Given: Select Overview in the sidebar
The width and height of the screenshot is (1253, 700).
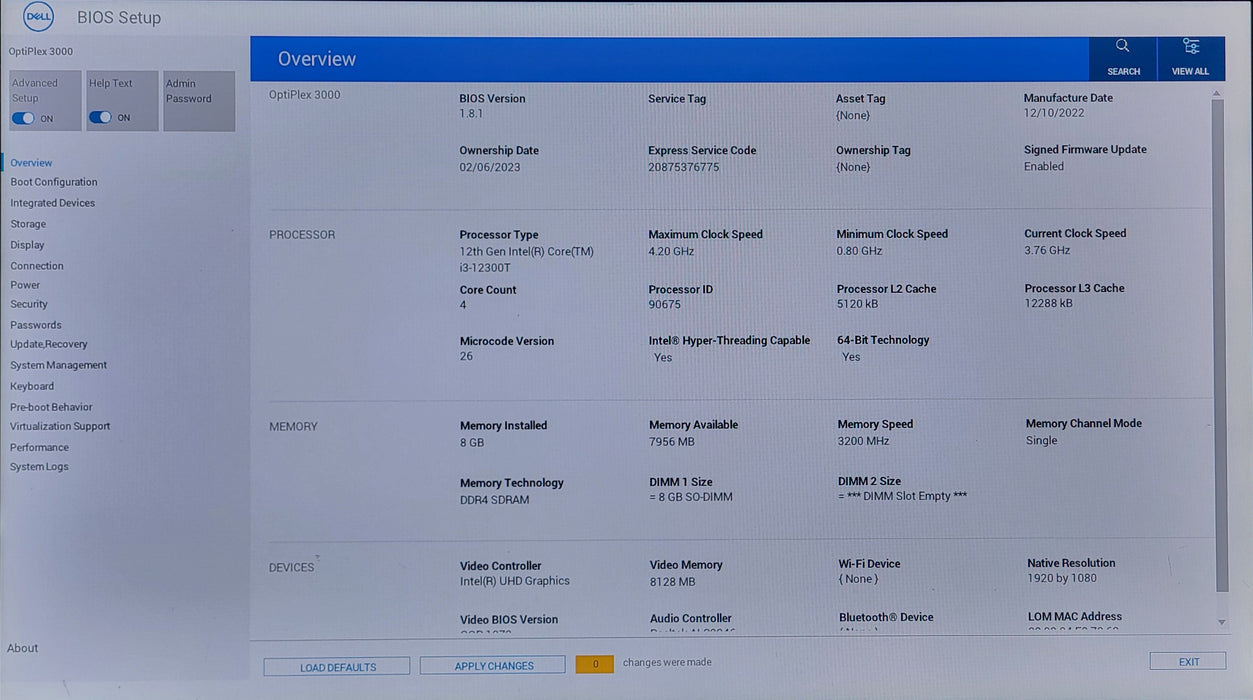Looking at the screenshot, I should point(31,163).
